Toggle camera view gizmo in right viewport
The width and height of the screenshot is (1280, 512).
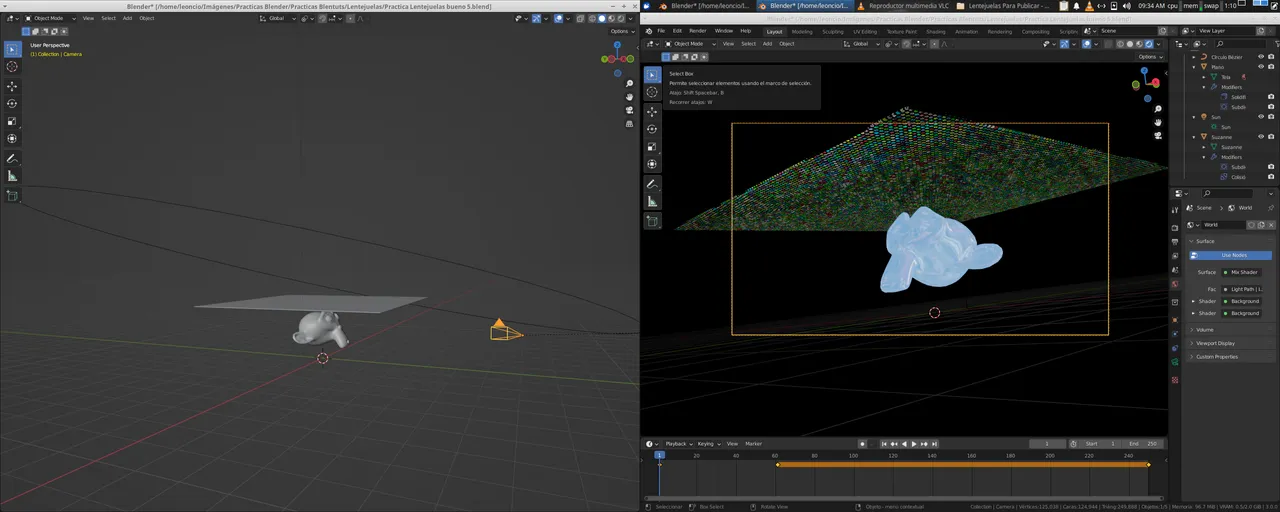tap(1157, 135)
